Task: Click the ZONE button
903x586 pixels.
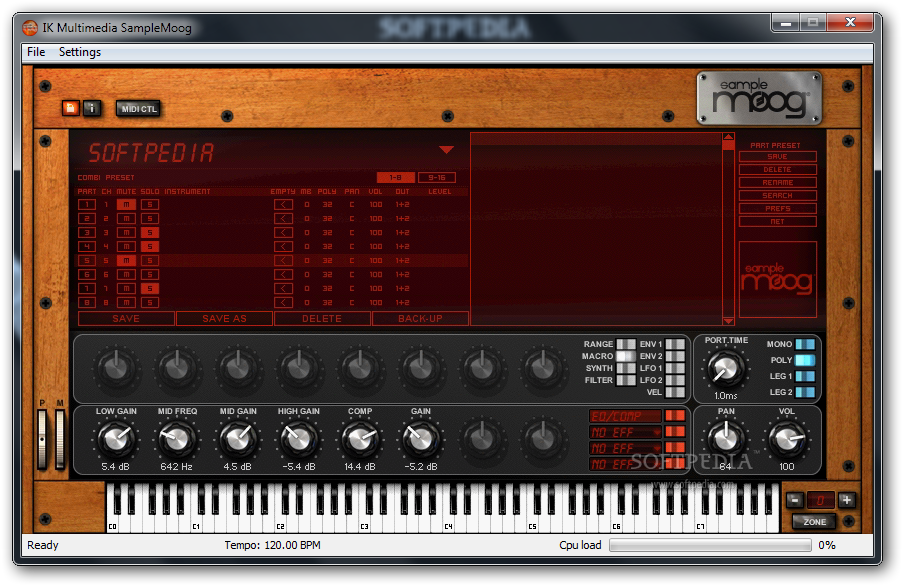Action: pyautogui.click(x=814, y=522)
